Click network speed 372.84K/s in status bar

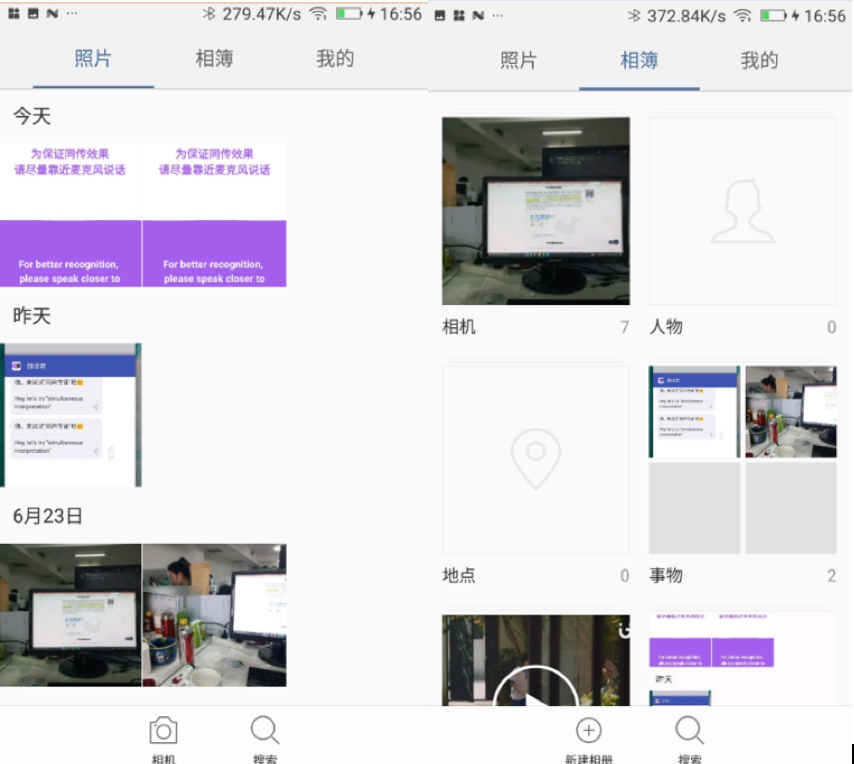point(686,16)
